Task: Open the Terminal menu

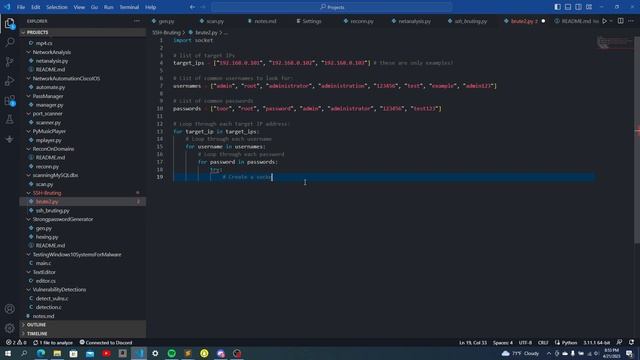Action: 129,7
